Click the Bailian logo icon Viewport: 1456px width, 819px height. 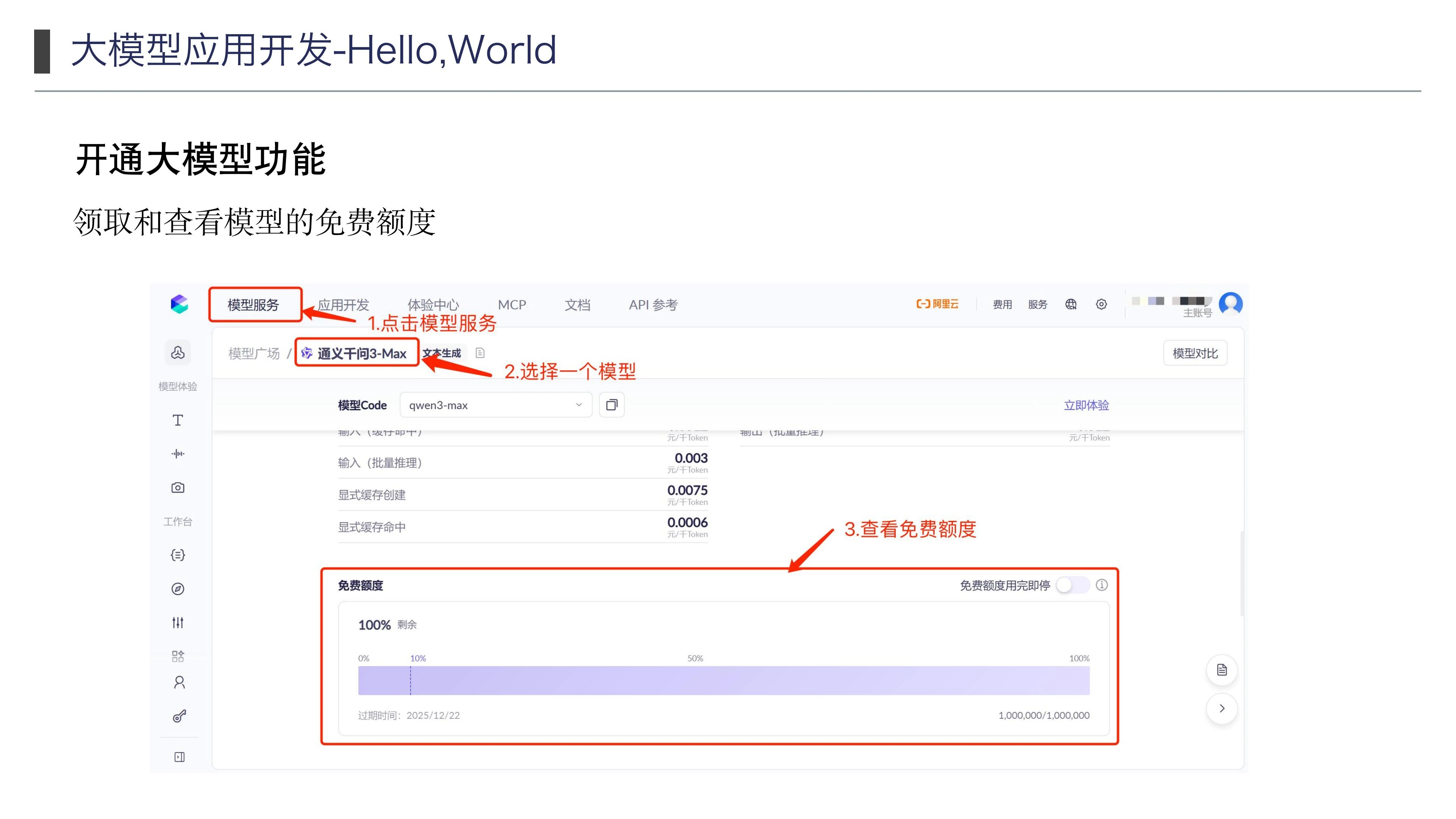point(179,304)
